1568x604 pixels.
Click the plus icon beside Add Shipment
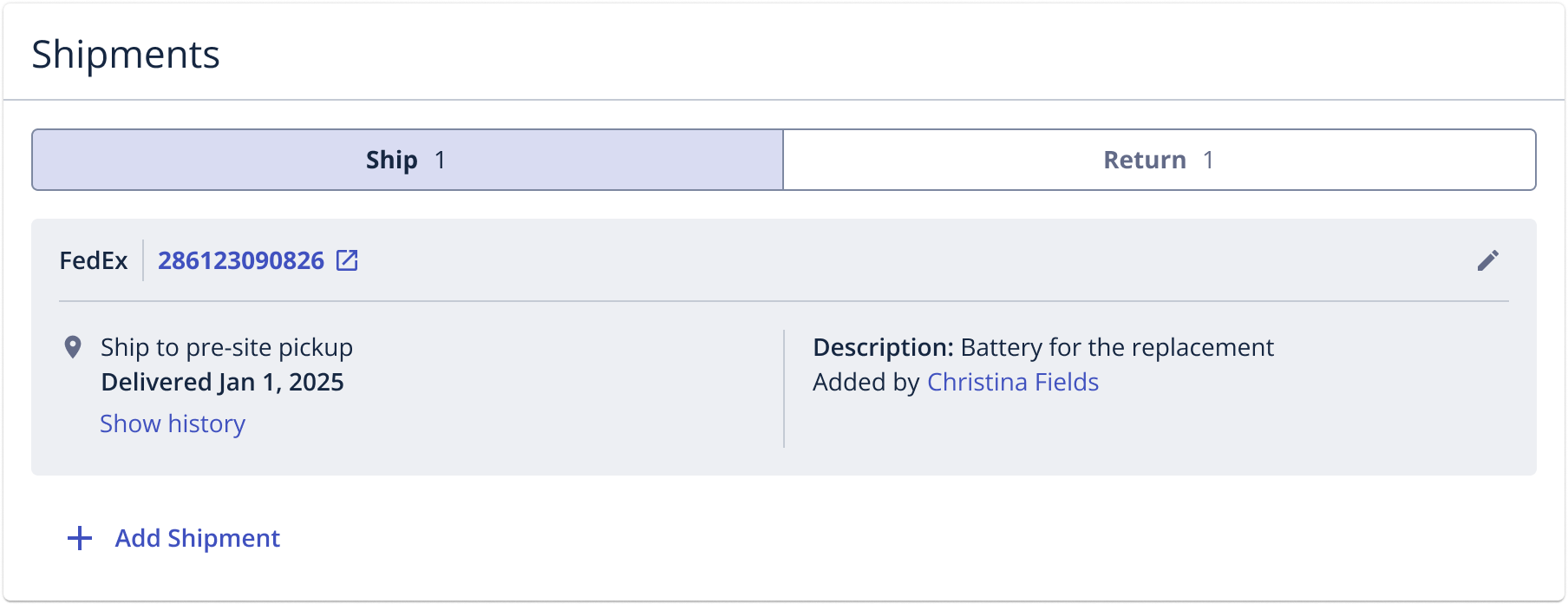[x=80, y=538]
